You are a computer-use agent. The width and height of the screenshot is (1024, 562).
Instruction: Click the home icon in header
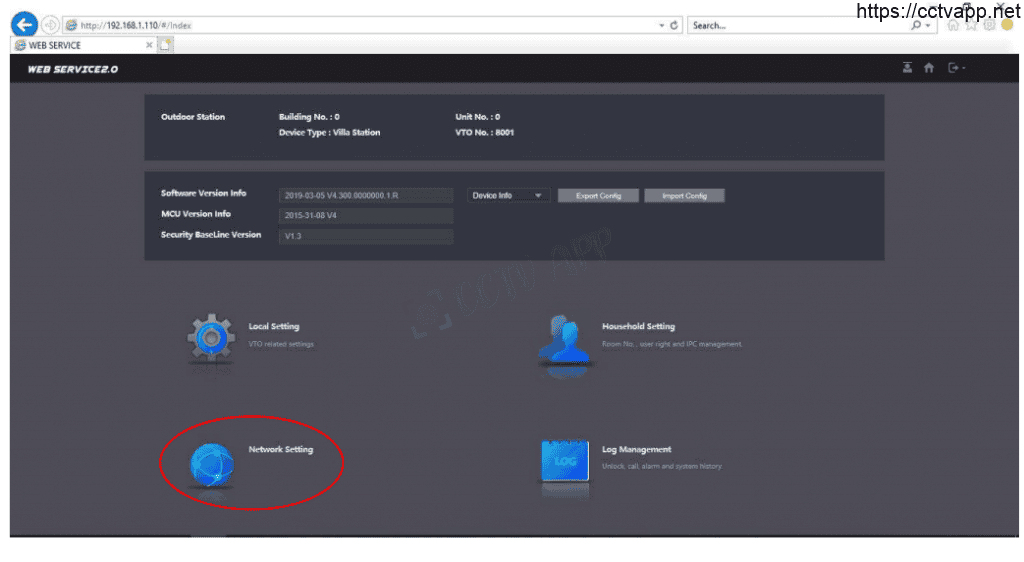tap(929, 68)
